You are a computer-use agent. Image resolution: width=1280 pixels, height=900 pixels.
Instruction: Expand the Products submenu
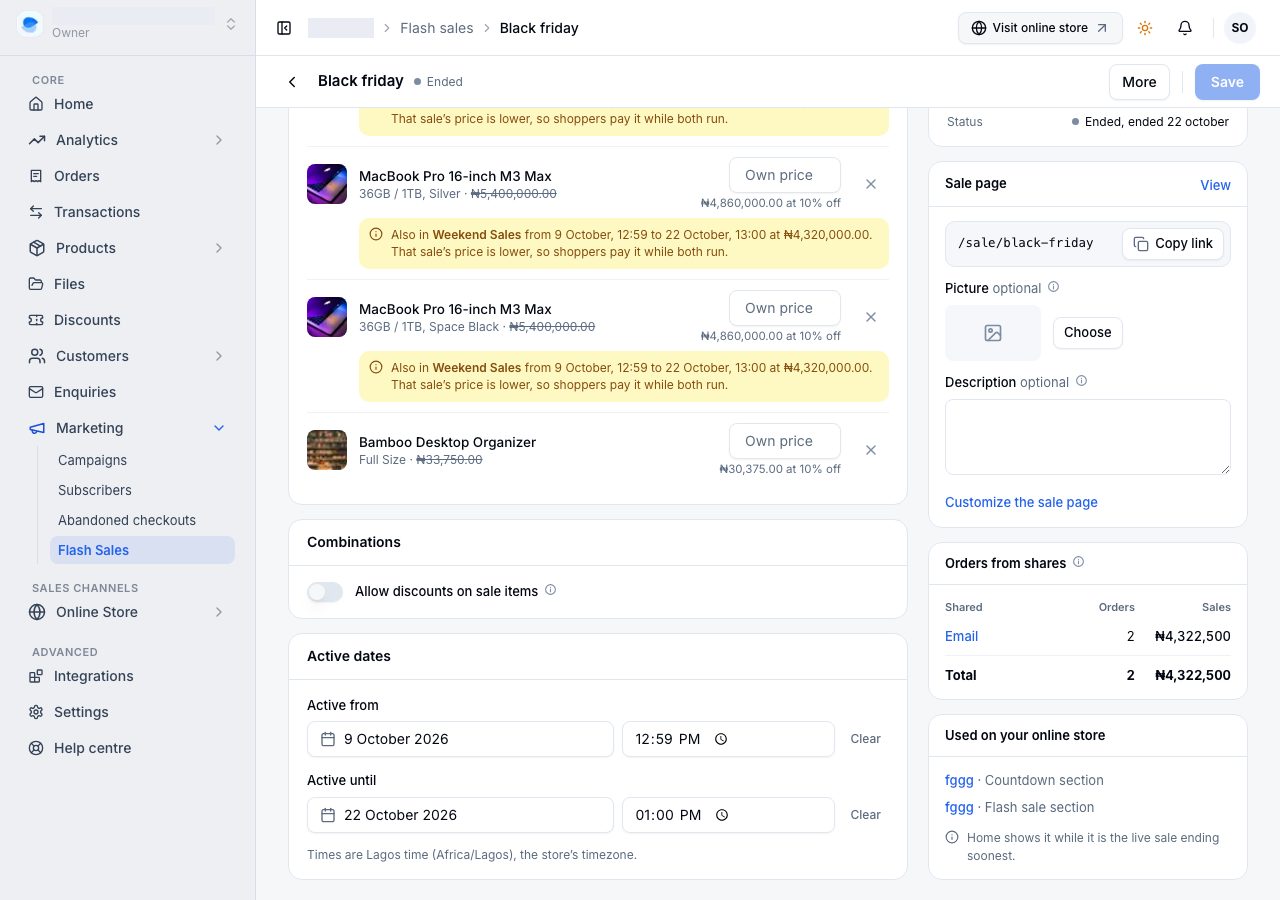coord(219,248)
